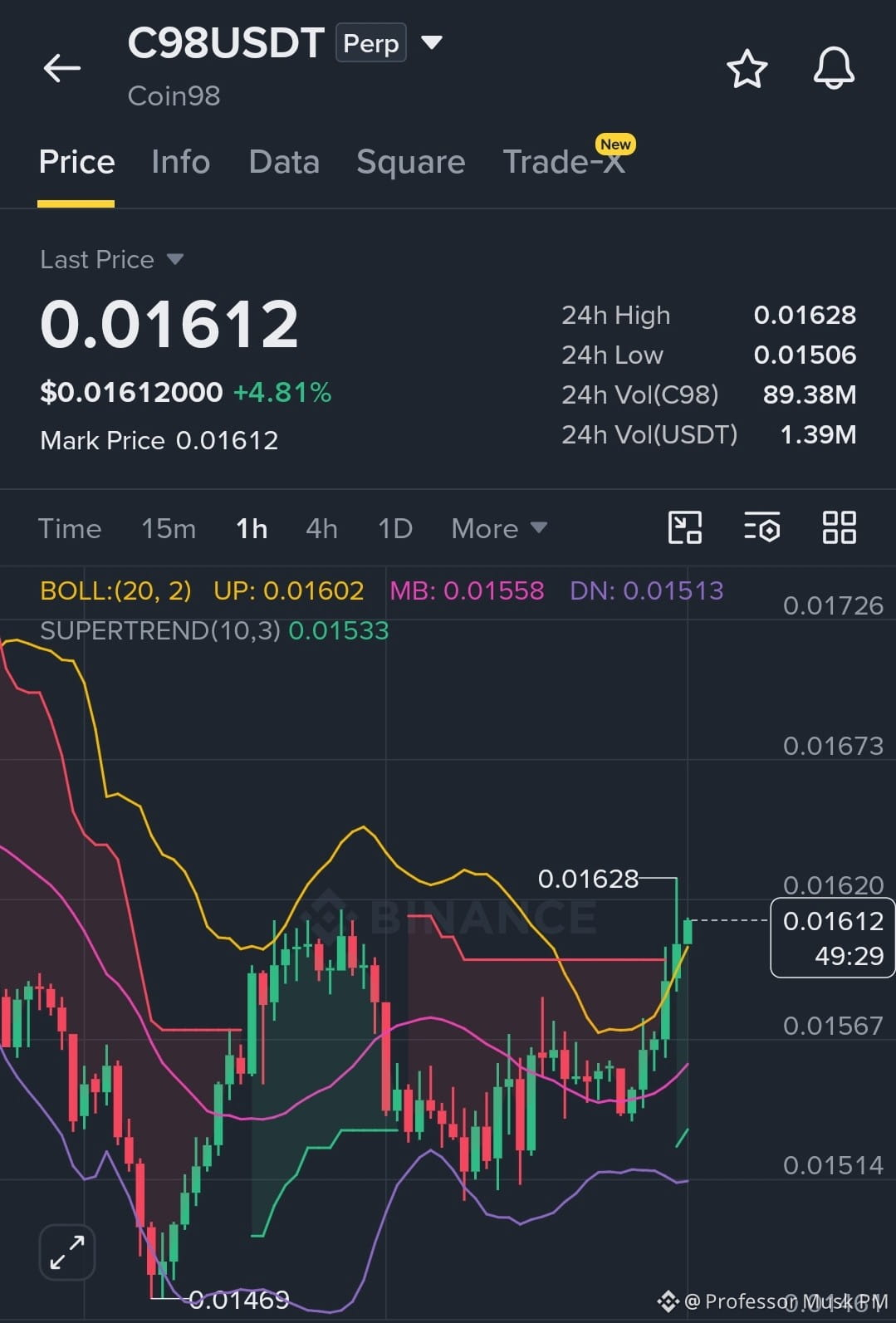
Task: Switch to the Info tab
Action: [180, 161]
